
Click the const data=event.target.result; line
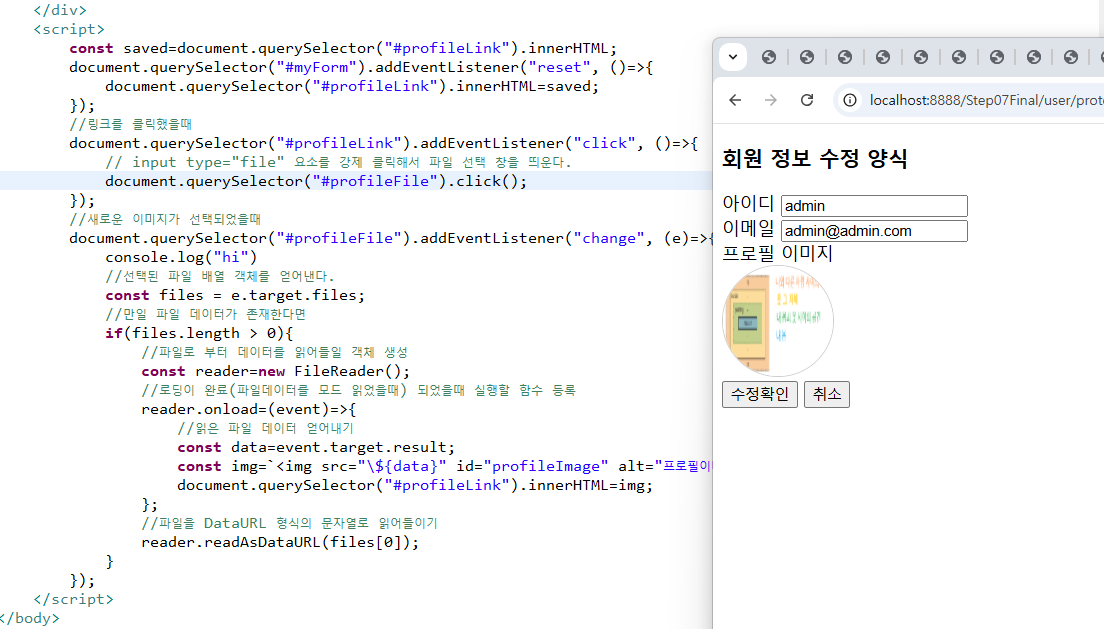(x=316, y=447)
